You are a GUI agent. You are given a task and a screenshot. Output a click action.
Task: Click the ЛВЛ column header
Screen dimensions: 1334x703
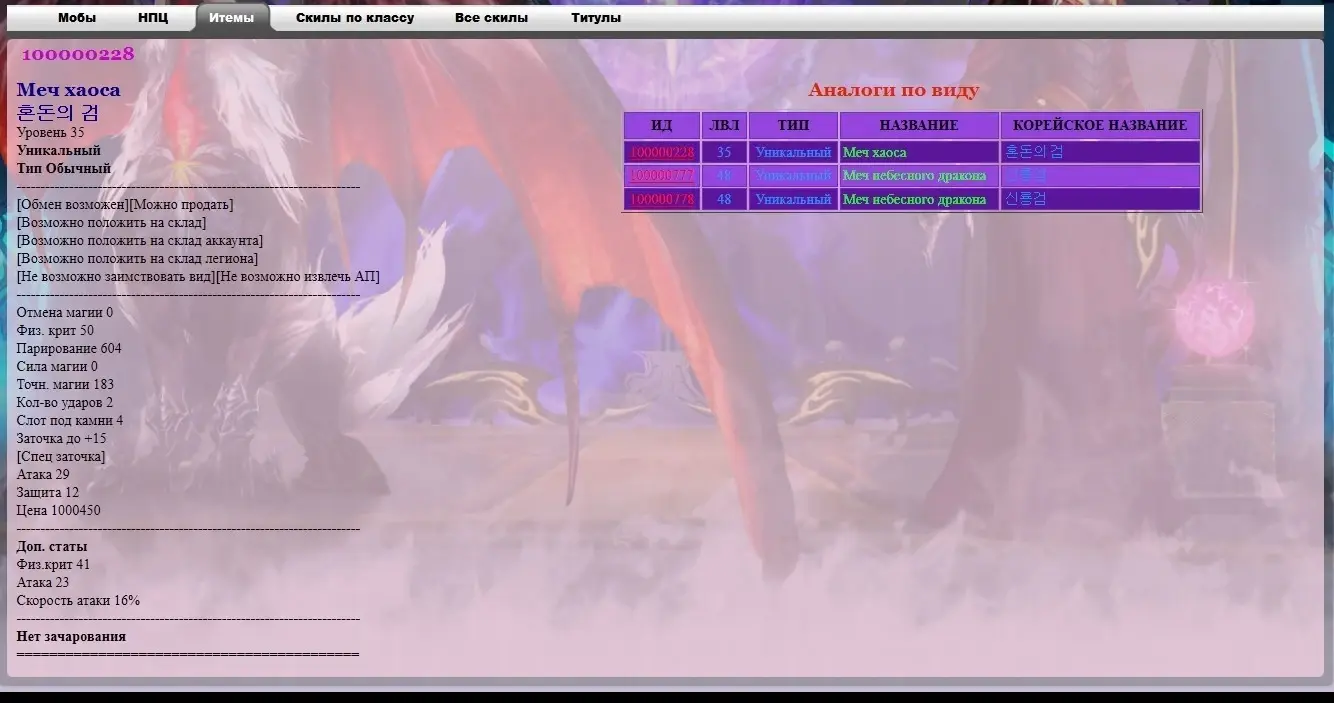pos(724,126)
